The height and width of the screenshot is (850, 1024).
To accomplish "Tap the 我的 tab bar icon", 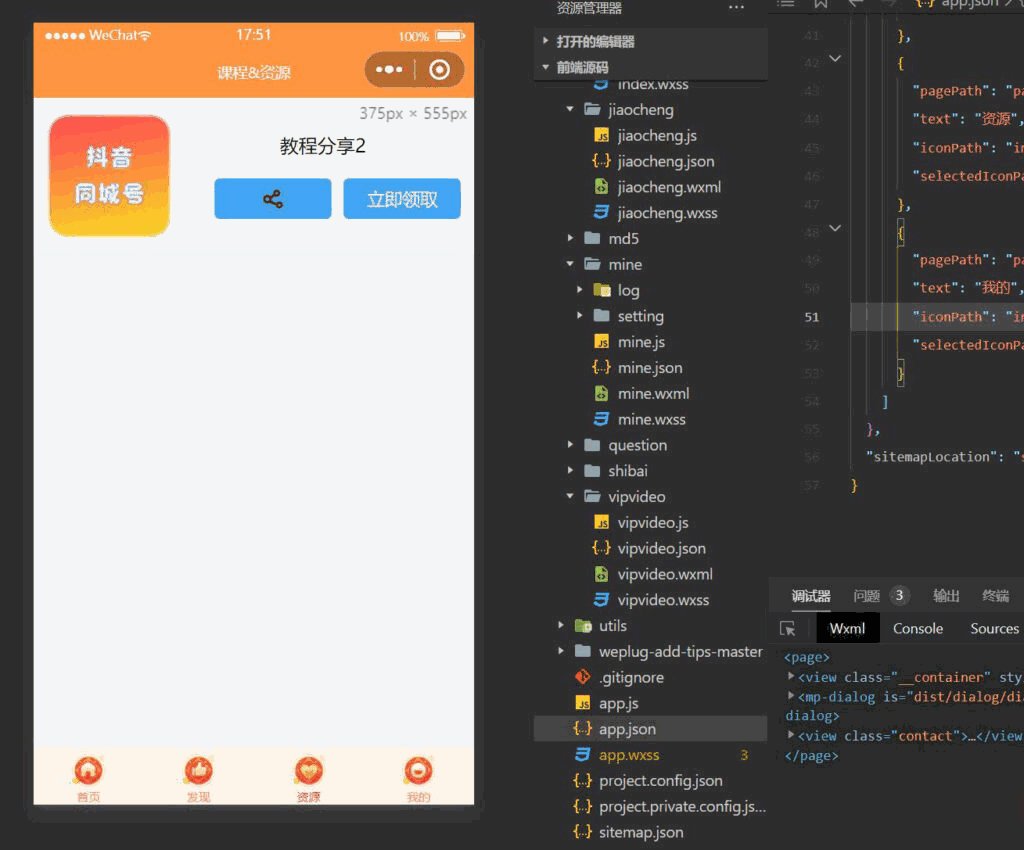I will click(x=418, y=772).
